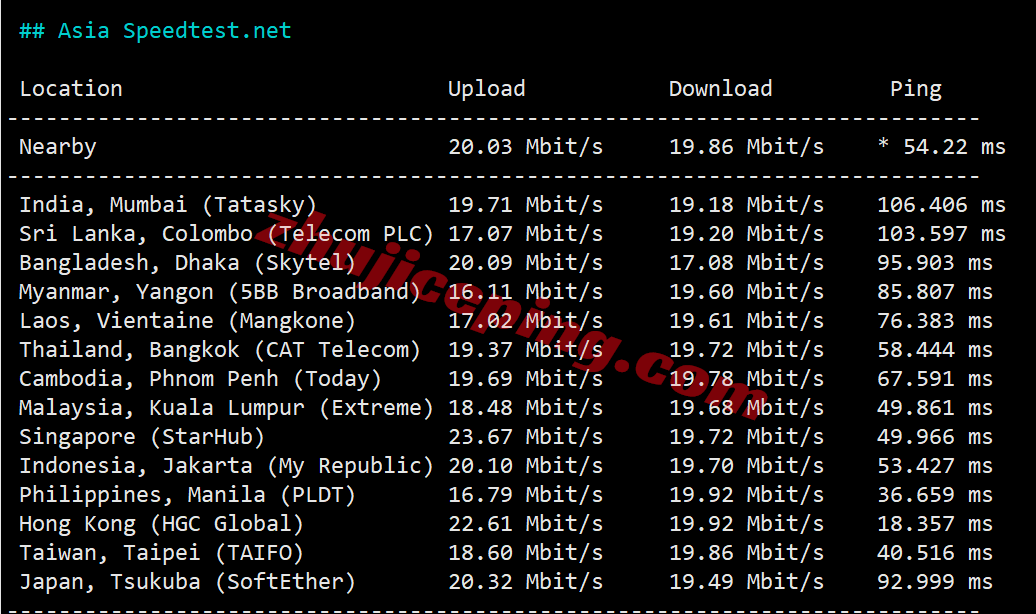
Task: Click Taiwan upload 18.60 Mbit/s
Action: point(525,554)
